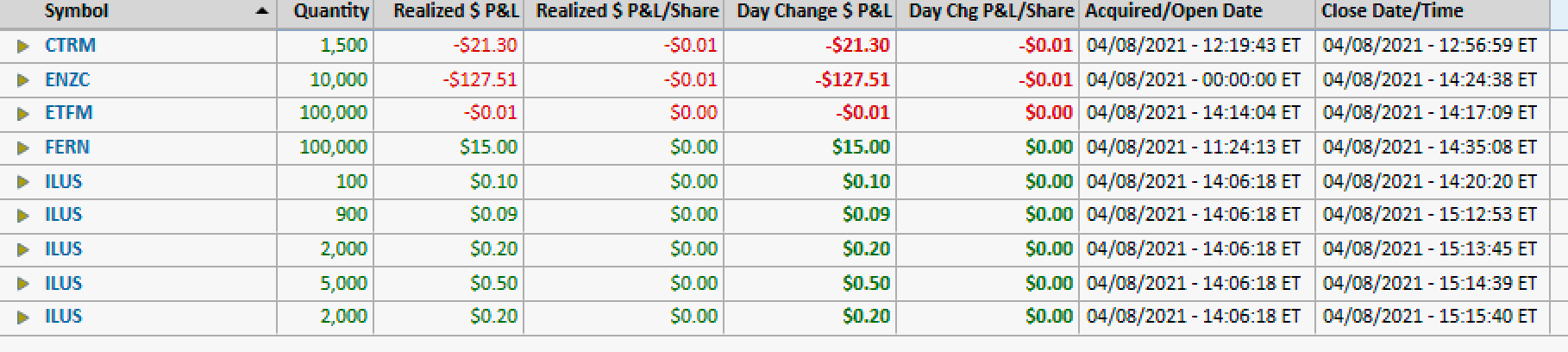
Task: Expand the FERN row arrow
Action: pyautogui.click(x=23, y=148)
